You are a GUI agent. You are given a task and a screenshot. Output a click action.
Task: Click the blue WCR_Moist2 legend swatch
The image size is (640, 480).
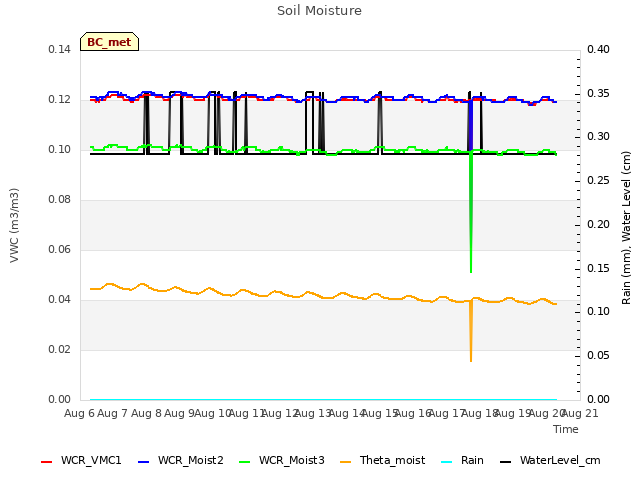(144, 462)
